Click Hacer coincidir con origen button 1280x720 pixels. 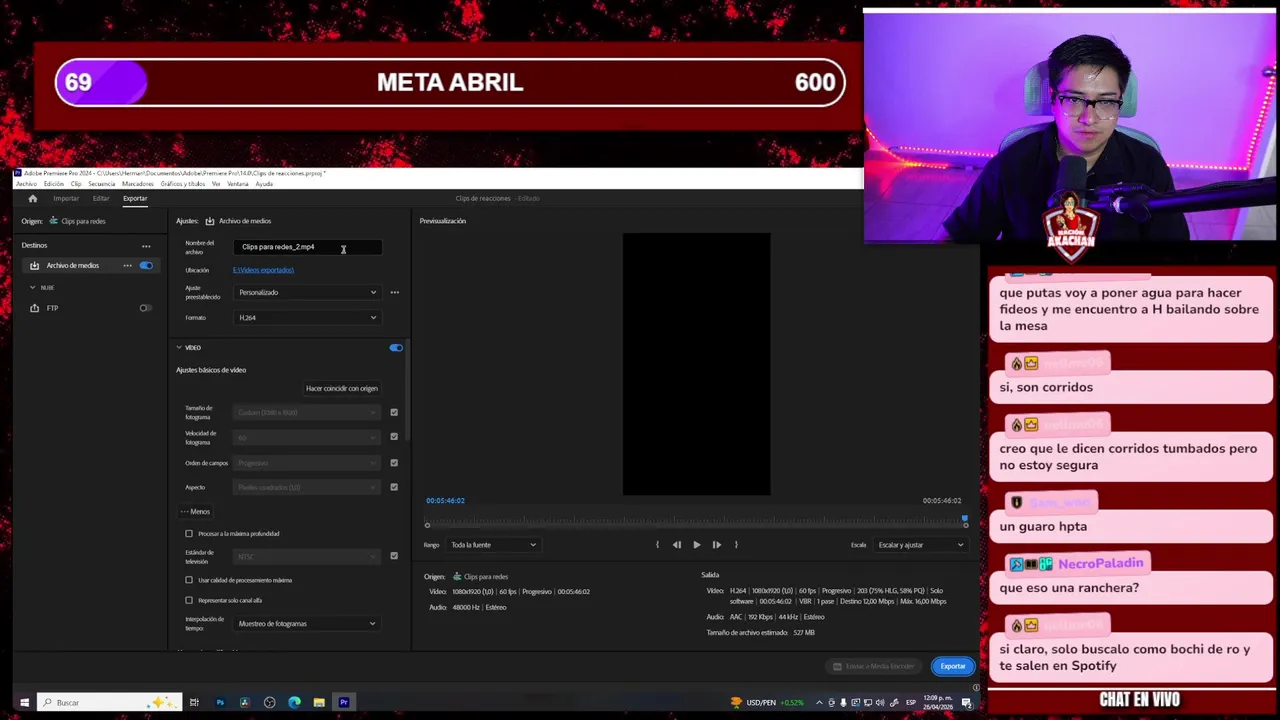342,388
